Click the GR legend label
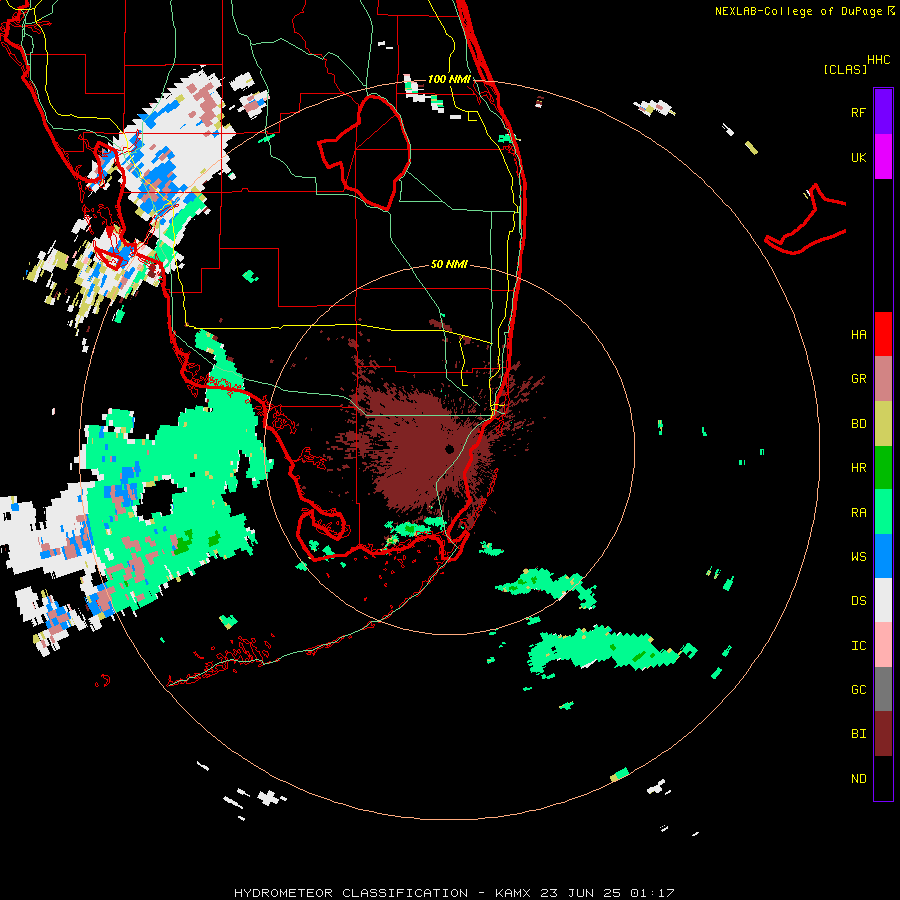This screenshot has width=900, height=900. coord(858,379)
